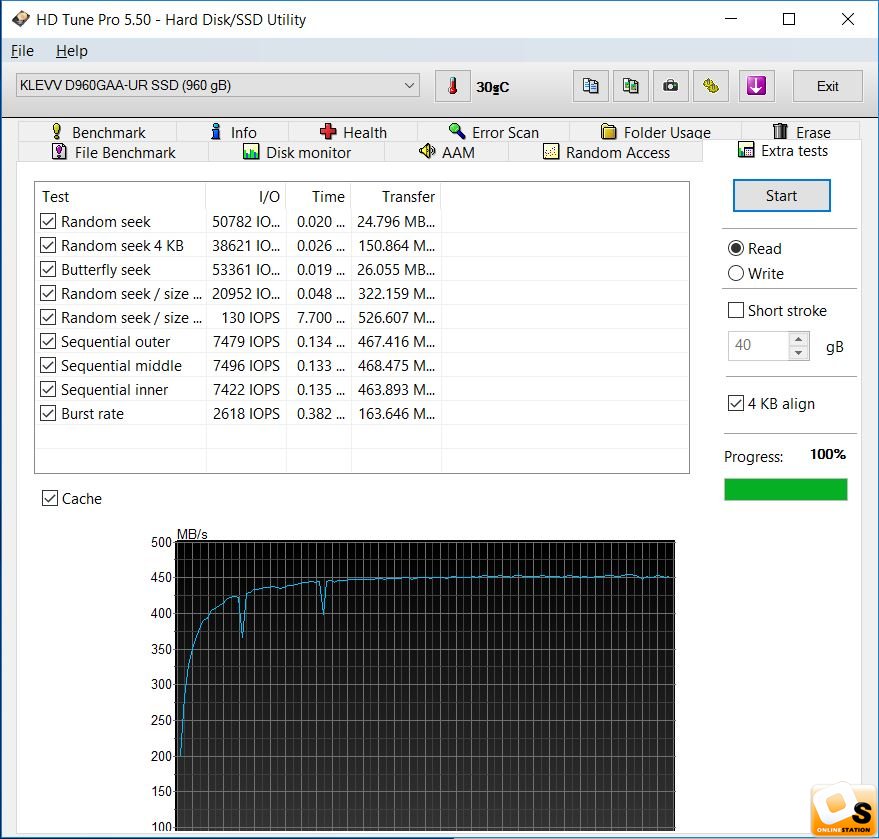879x839 pixels.
Task: Click the Time column header
Action: pyautogui.click(x=318, y=196)
